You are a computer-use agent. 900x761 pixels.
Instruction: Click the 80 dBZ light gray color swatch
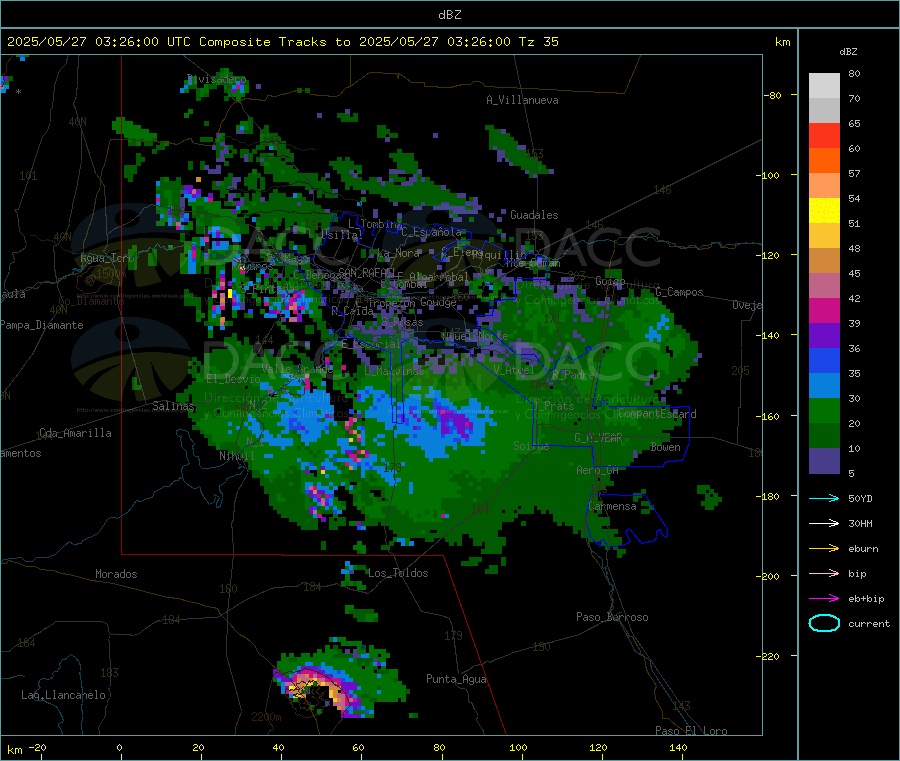click(824, 86)
